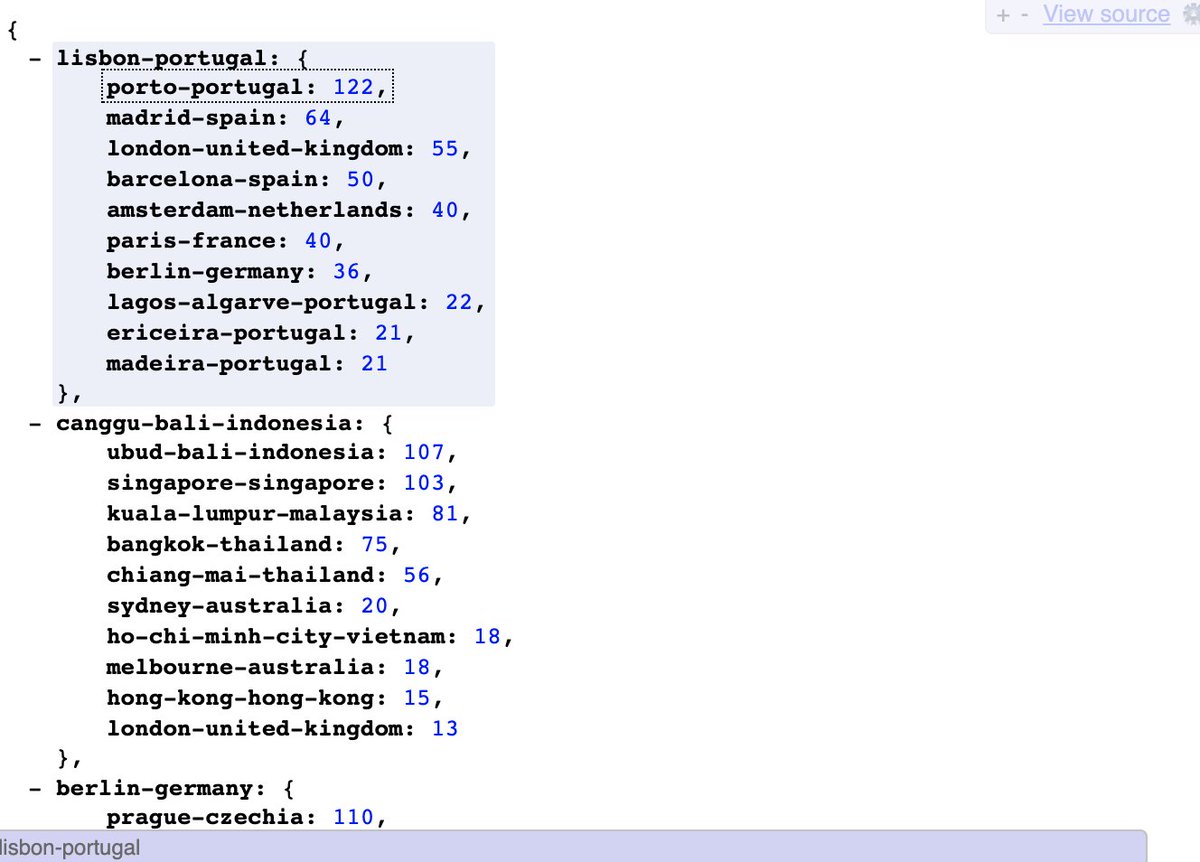Click the value 64 for madrid-spain
The width and height of the screenshot is (1200, 862).
coord(318,119)
